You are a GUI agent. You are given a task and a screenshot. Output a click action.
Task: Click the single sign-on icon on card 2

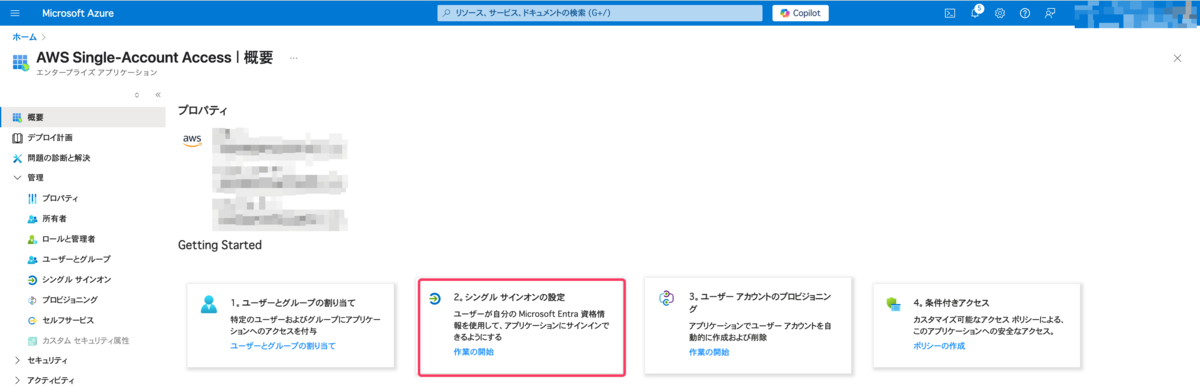pos(435,298)
